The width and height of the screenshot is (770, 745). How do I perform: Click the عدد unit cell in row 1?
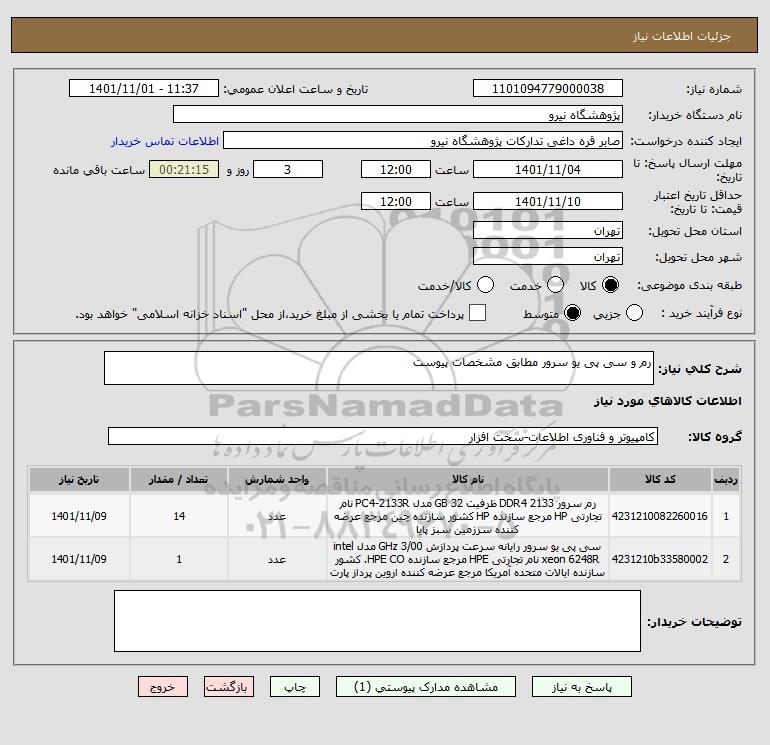coord(277,516)
